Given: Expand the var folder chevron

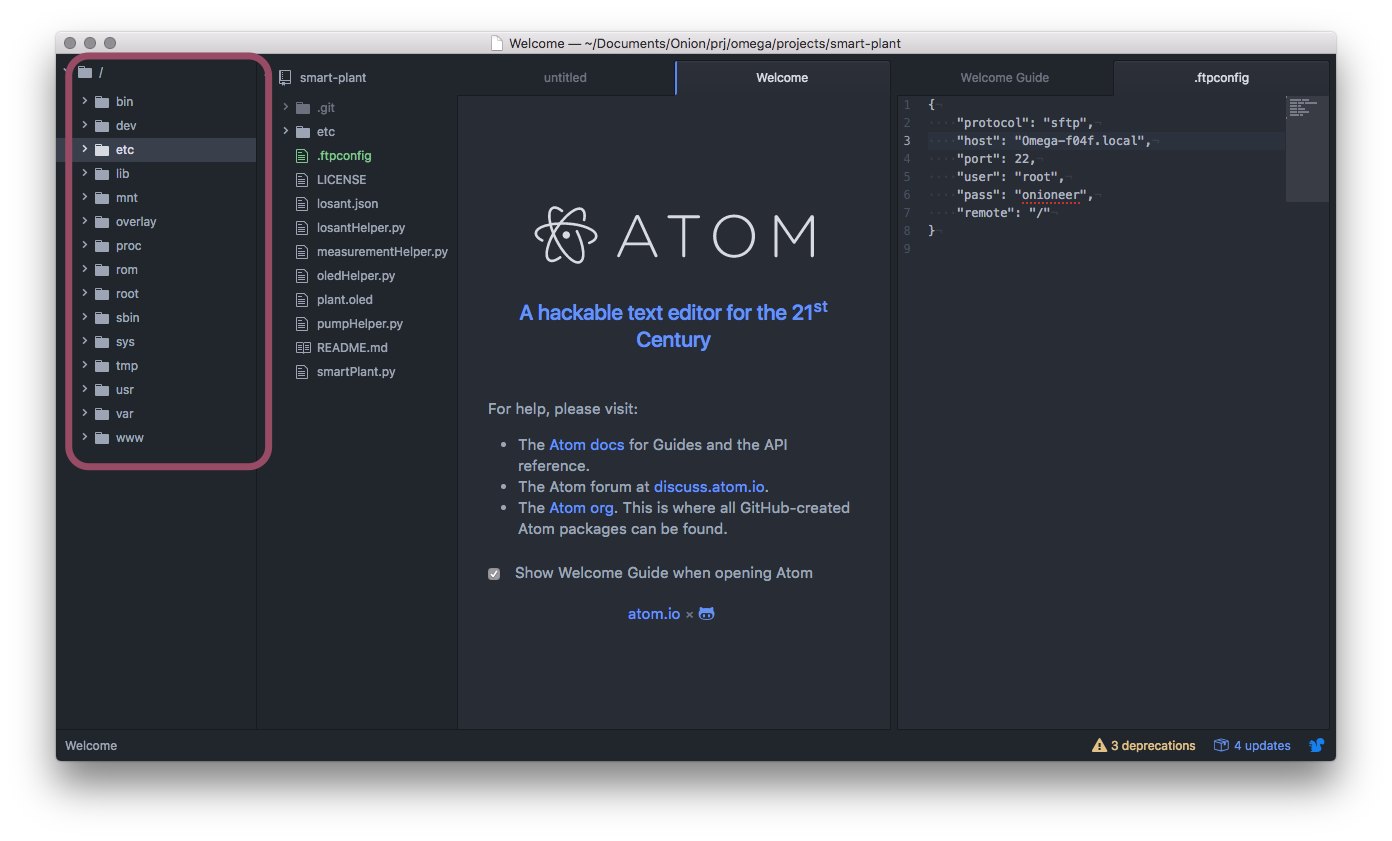Looking at the screenshot, I should coord(85,414).
